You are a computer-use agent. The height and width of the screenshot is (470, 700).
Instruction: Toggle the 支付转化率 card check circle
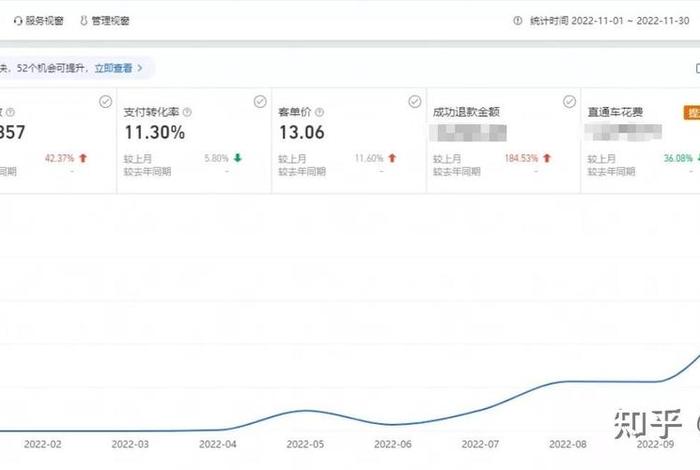tap(260, 102)
